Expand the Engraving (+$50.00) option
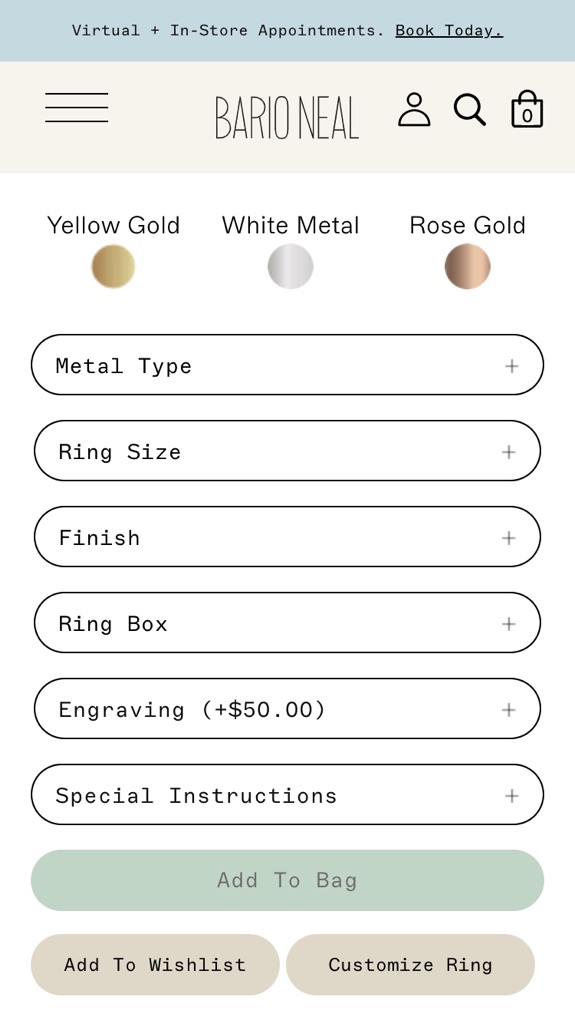This screenshot has height=1024, width=575. pos(288,709)
